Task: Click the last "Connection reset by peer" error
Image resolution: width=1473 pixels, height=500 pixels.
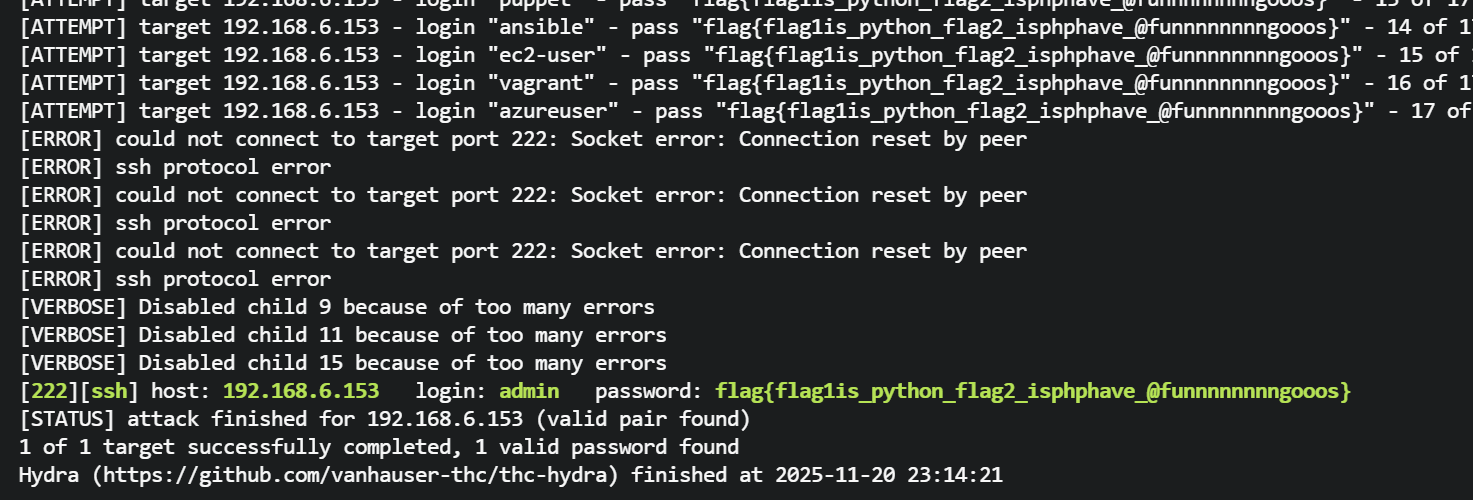Action: (883, 250)
